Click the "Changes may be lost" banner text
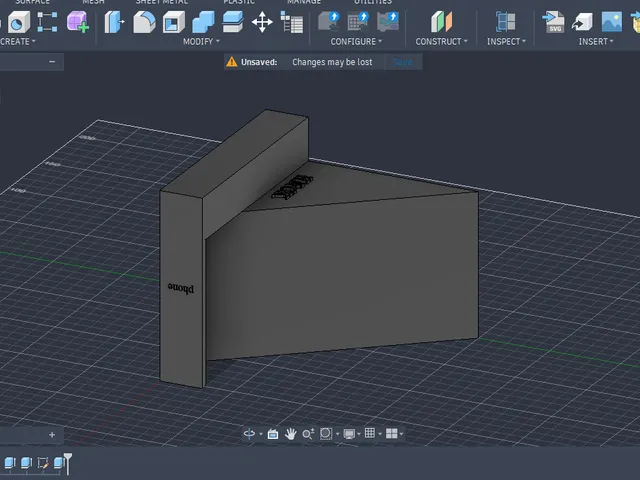 (332, 62)
